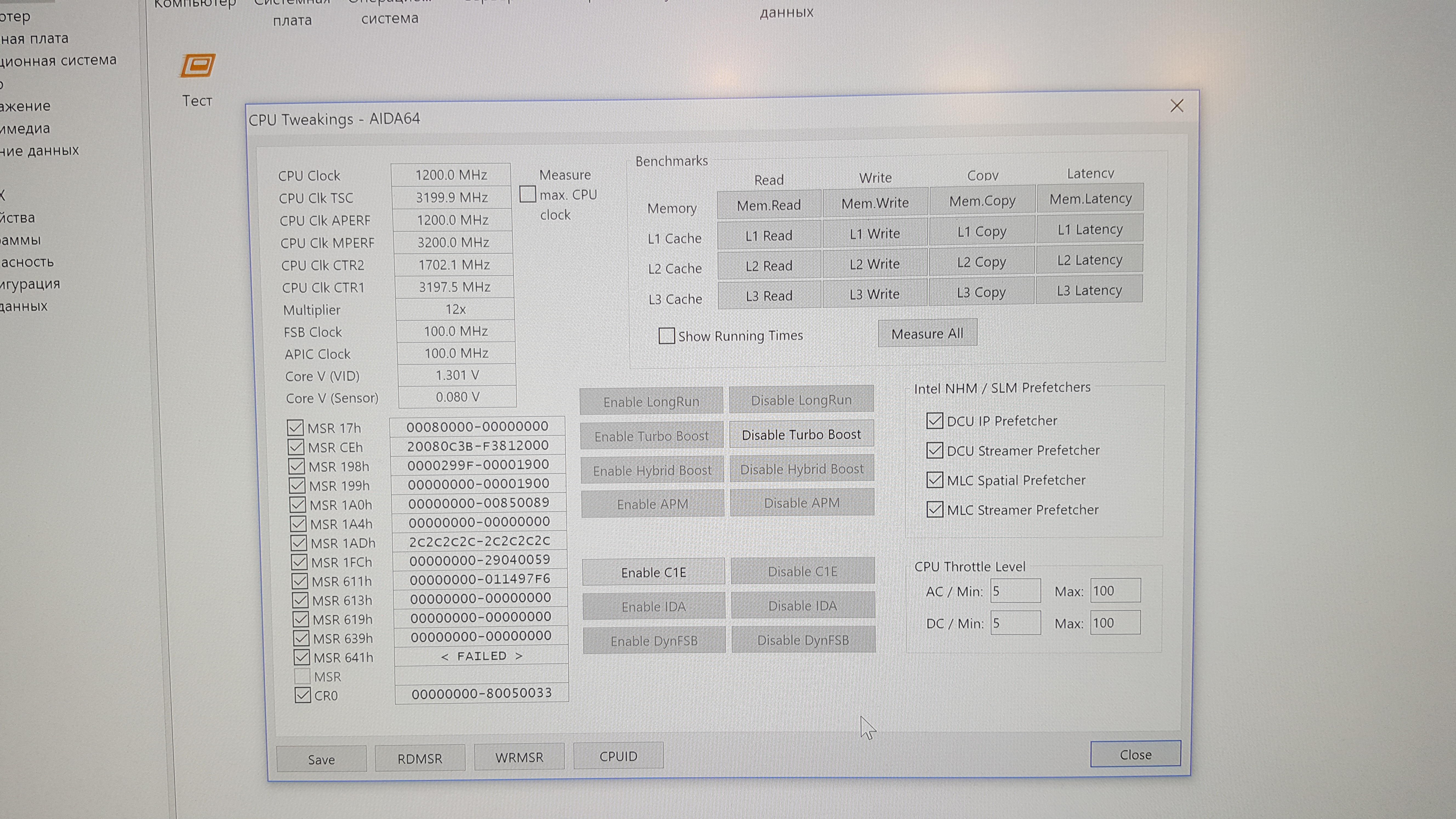Click into AC / Min throttle field

point(1015,591)
